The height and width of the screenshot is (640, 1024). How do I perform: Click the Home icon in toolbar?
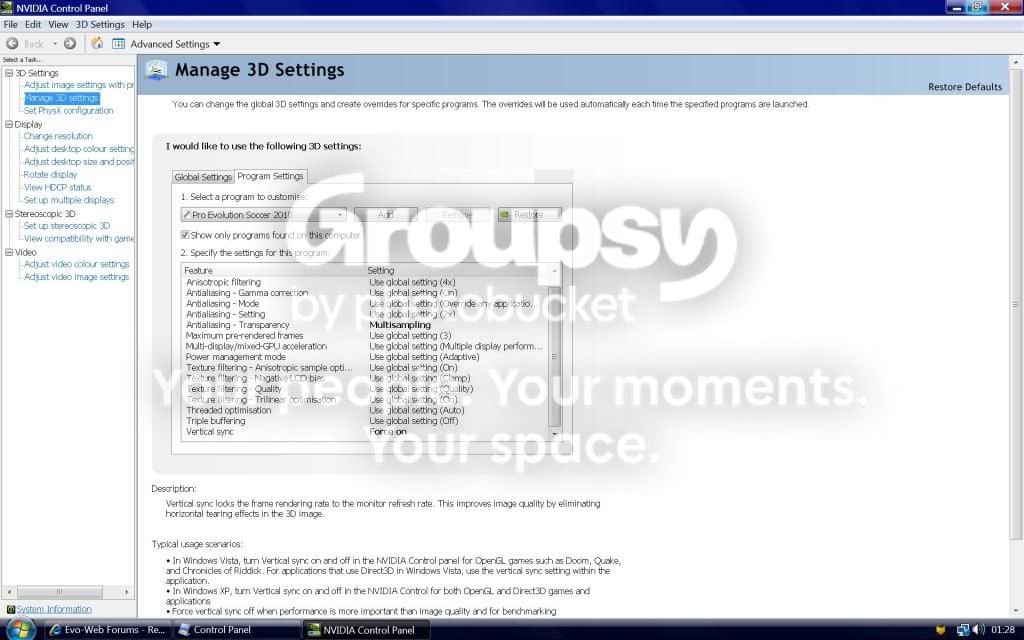(x=97, y=43)
